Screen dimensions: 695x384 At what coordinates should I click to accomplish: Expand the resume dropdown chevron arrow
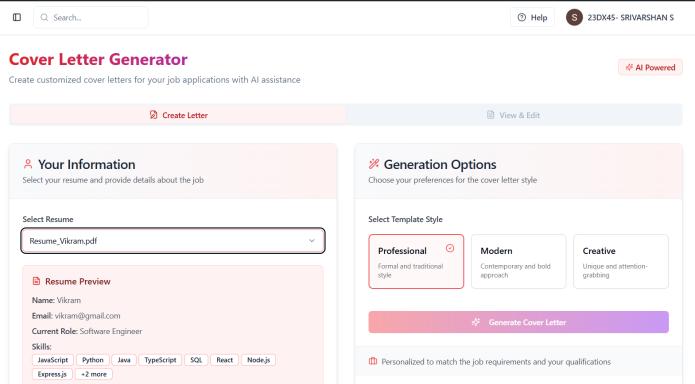(312, 241)
